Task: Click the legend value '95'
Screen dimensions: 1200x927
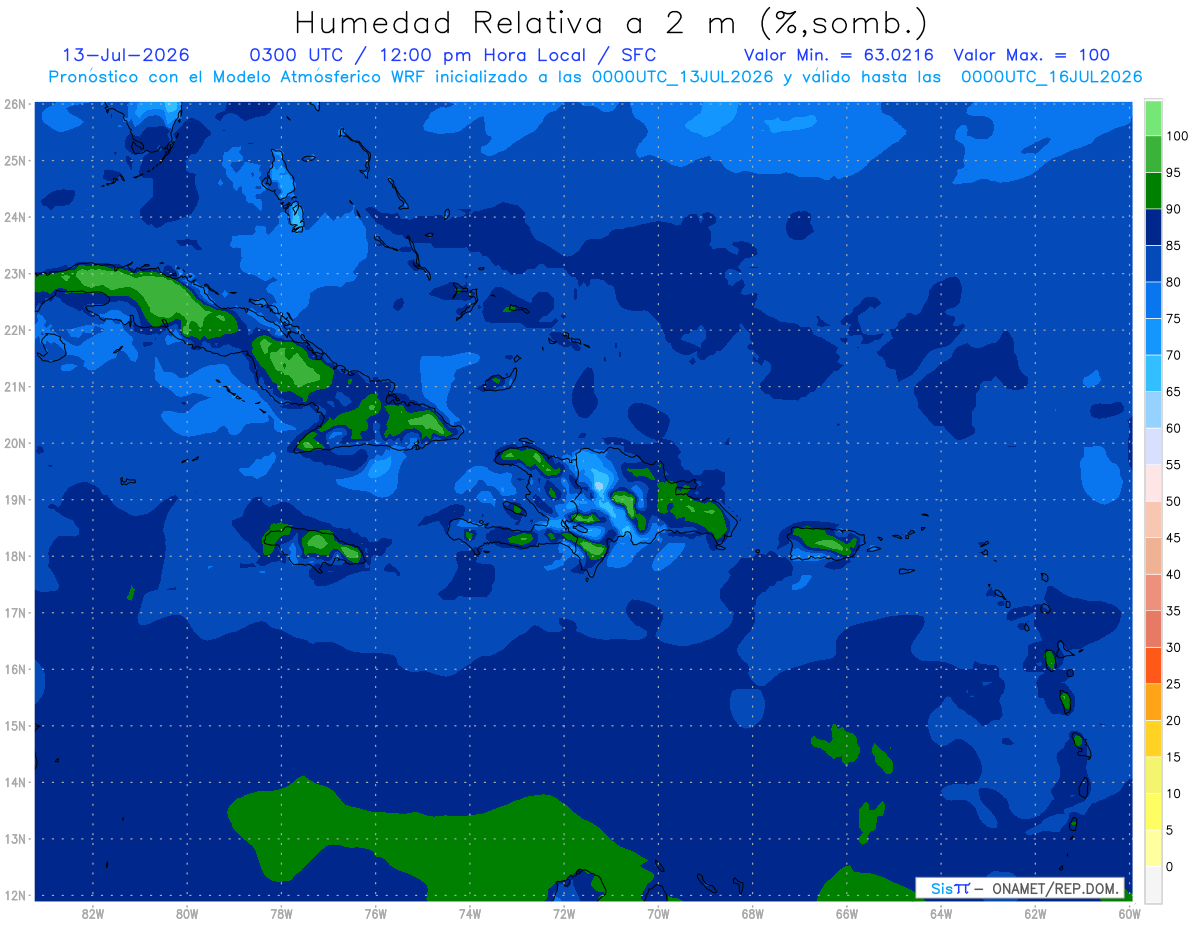Action: (x=1173, y=173)
